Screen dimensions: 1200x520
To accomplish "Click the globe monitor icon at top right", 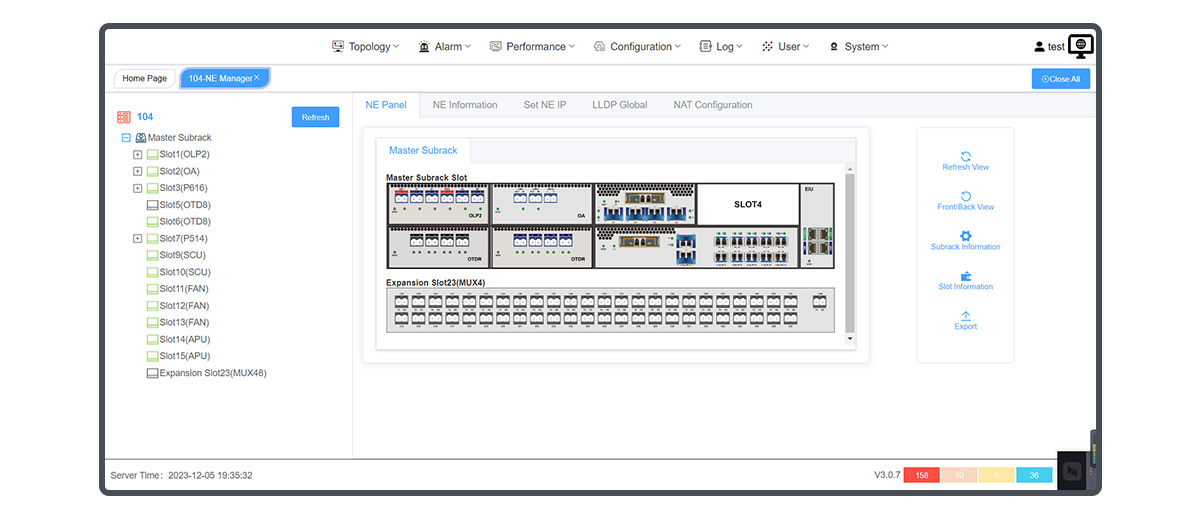I will pos(1081,46).
